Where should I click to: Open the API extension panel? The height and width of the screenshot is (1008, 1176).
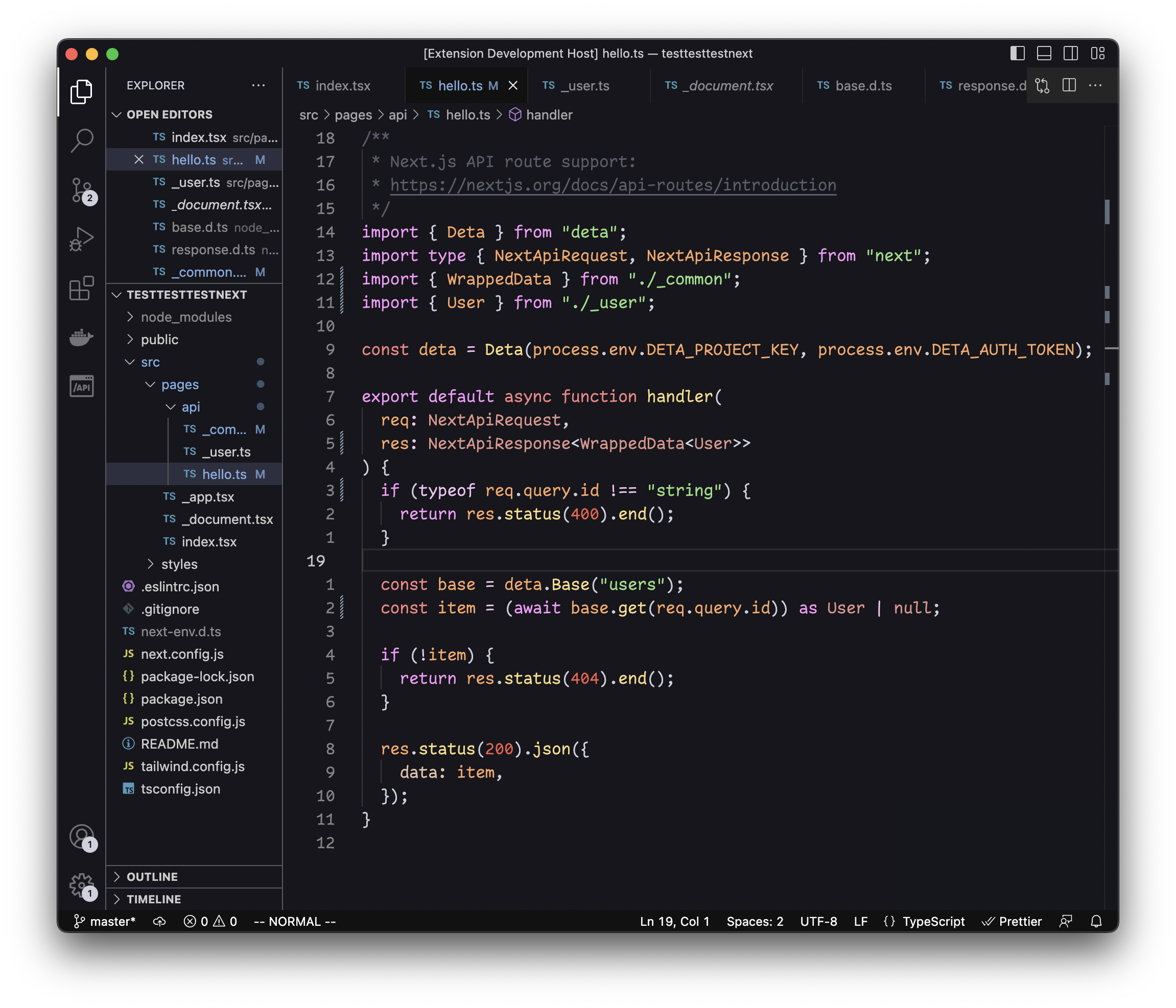82,386
